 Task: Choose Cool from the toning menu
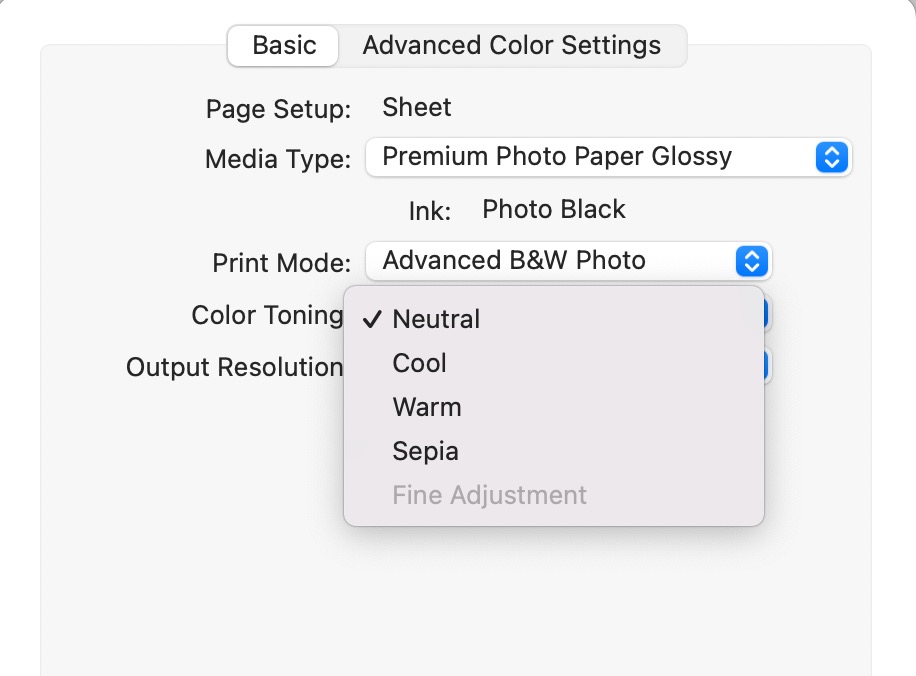[420, 363]
